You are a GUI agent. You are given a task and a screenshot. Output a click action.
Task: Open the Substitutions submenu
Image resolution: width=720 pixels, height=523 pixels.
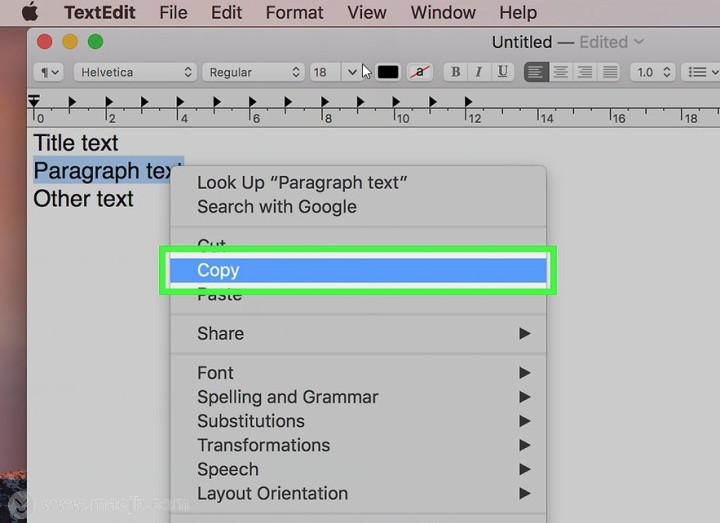click(x=358, y=421)
